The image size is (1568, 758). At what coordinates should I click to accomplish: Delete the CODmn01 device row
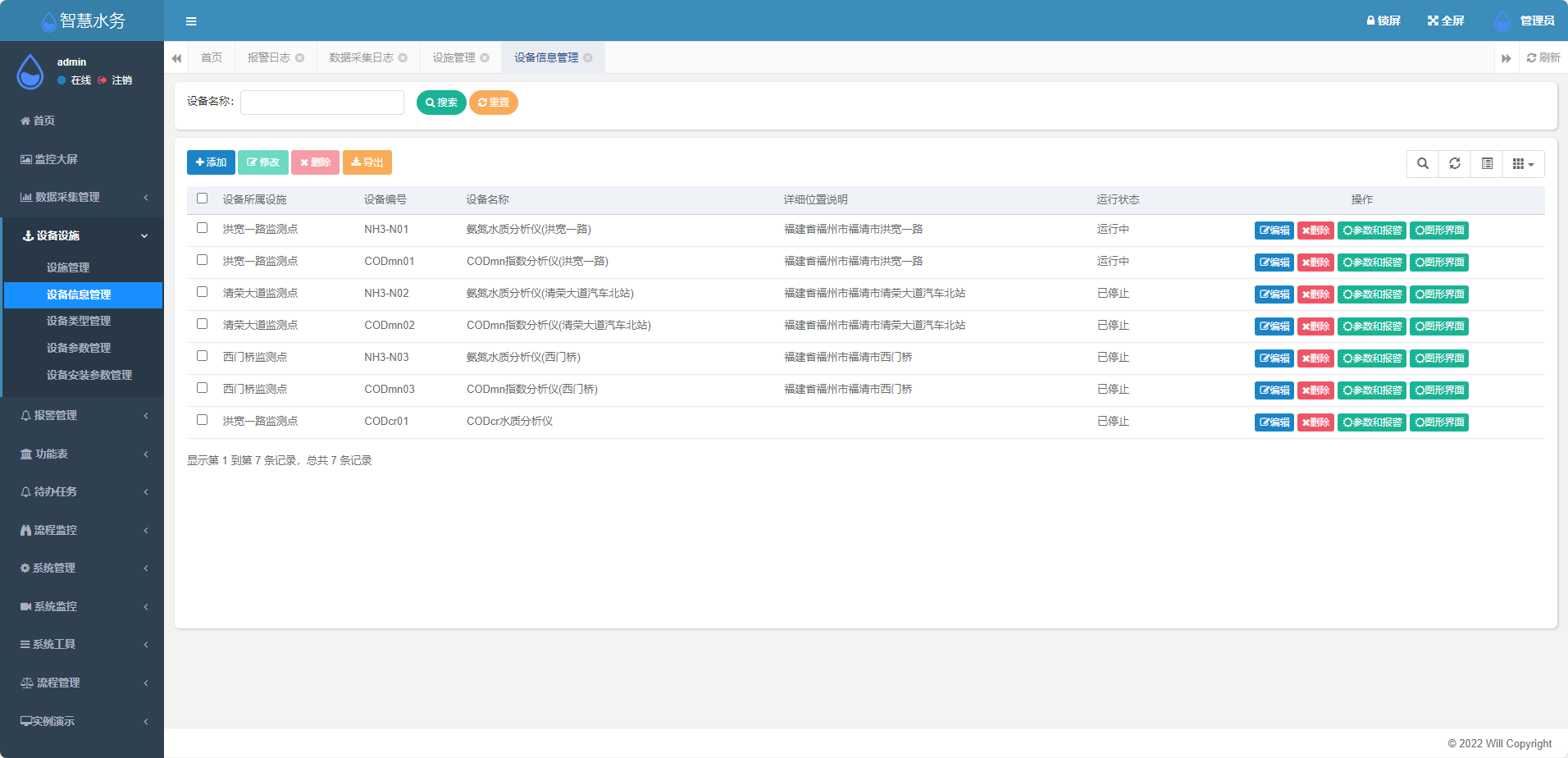pyautogui.click(x=1315, y=263)
